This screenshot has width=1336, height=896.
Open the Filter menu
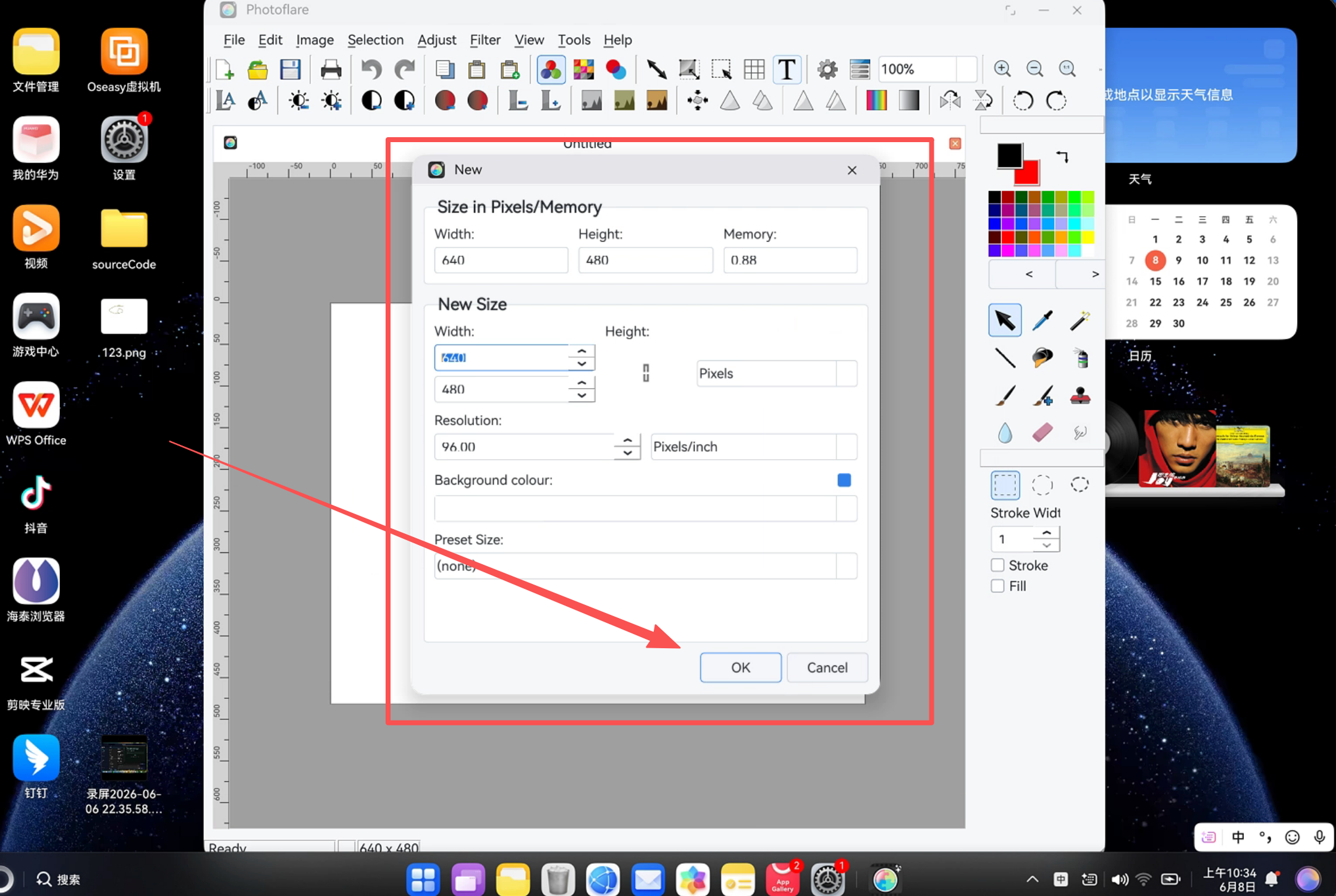[x=485, y=40]
